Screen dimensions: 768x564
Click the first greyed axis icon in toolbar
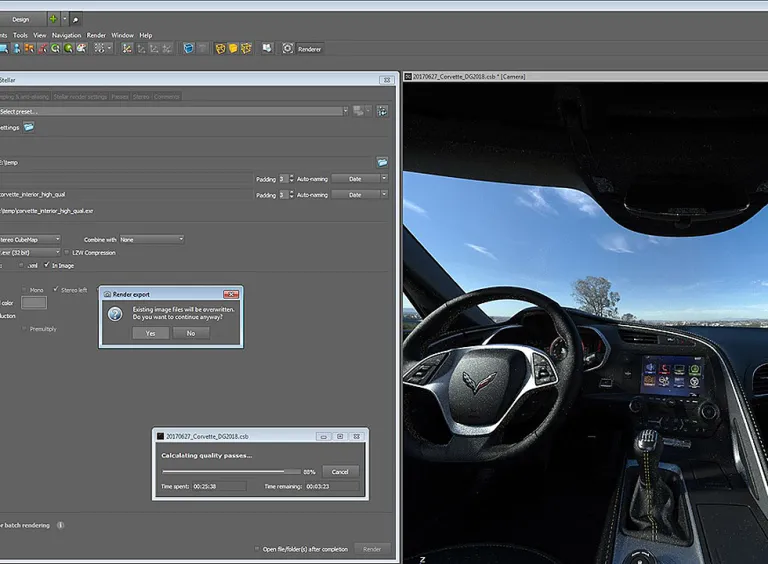click(x=141, y=48)
